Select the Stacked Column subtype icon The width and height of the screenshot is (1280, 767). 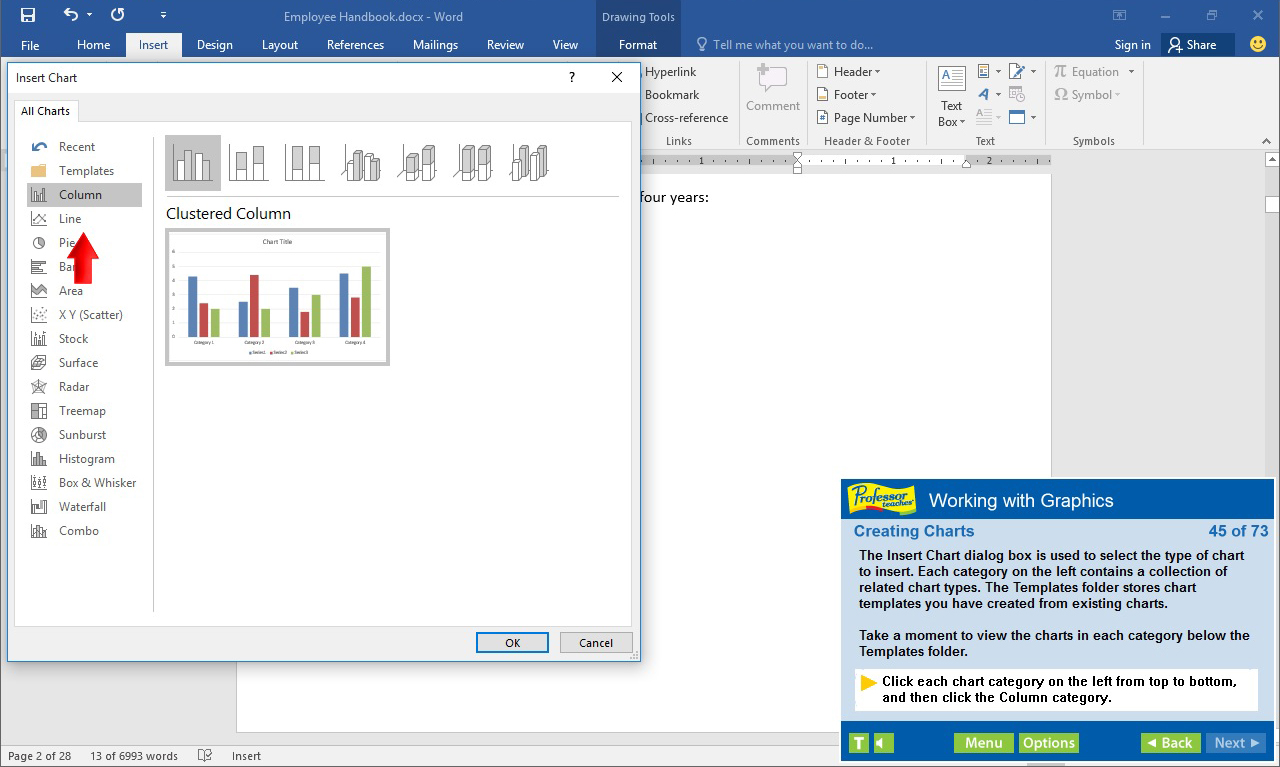click(248, 161)
